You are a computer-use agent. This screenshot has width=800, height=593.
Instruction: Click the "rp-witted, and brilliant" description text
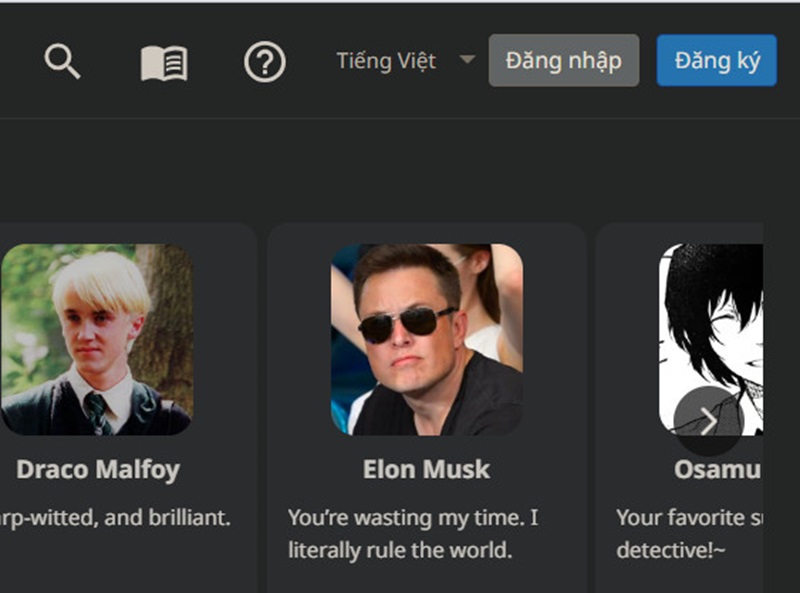(x=115, y=518)
